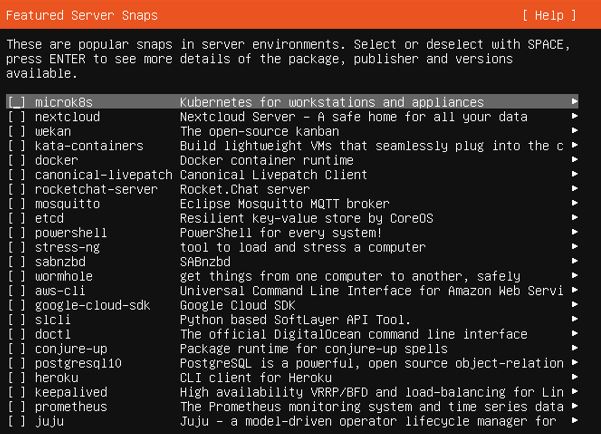Check the prometheus snap checkbox
The width and height of the screenshot is (601, 434).
16,407
